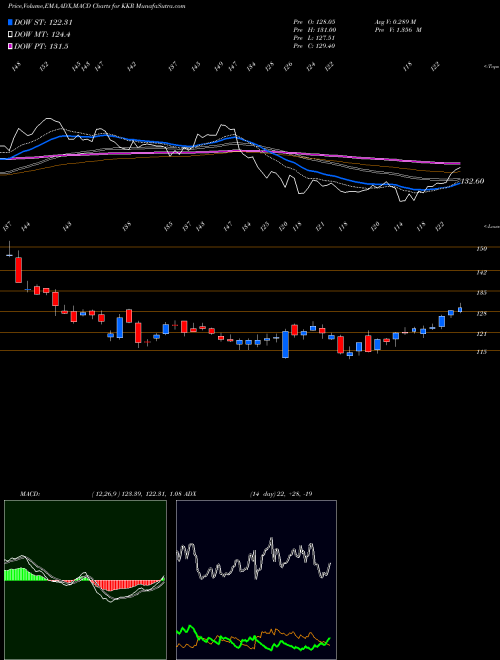Click the 115 price axis label
Viewport: 500px width, 660px height.
click(x=481, y=352)
